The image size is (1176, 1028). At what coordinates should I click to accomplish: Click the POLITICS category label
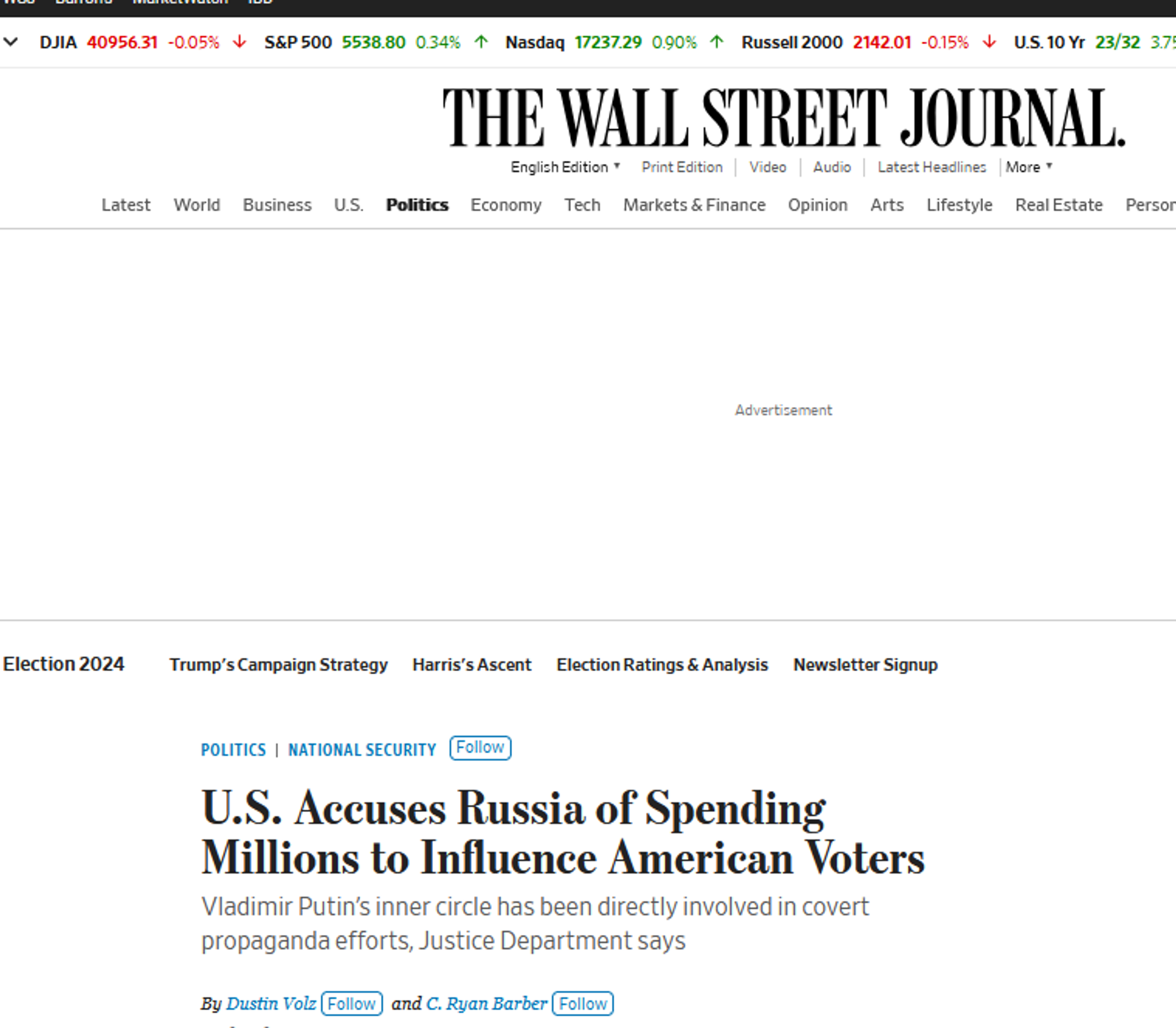[x=233, y=749]
